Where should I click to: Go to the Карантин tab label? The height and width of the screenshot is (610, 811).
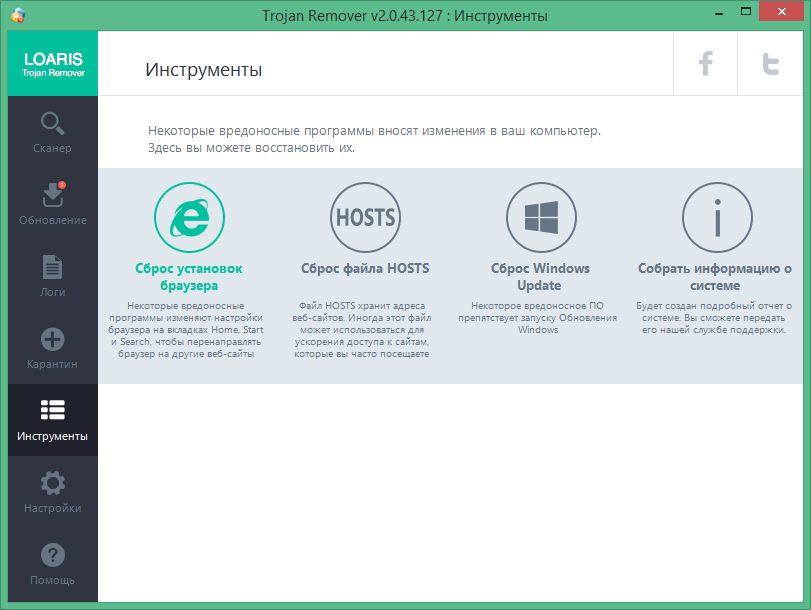[x=52, y=364]
